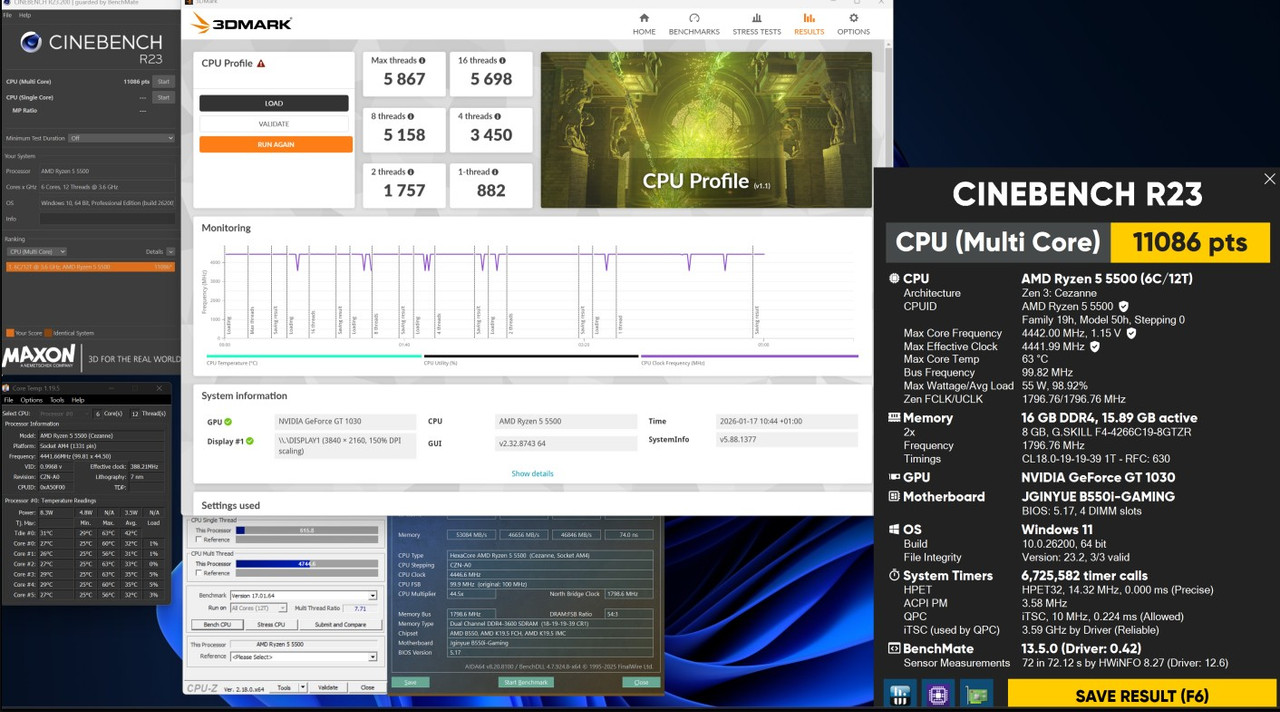1280x712 pixels.
Task: Click purple CPU Clock Frequency legend line
Action: pos(749,355)
